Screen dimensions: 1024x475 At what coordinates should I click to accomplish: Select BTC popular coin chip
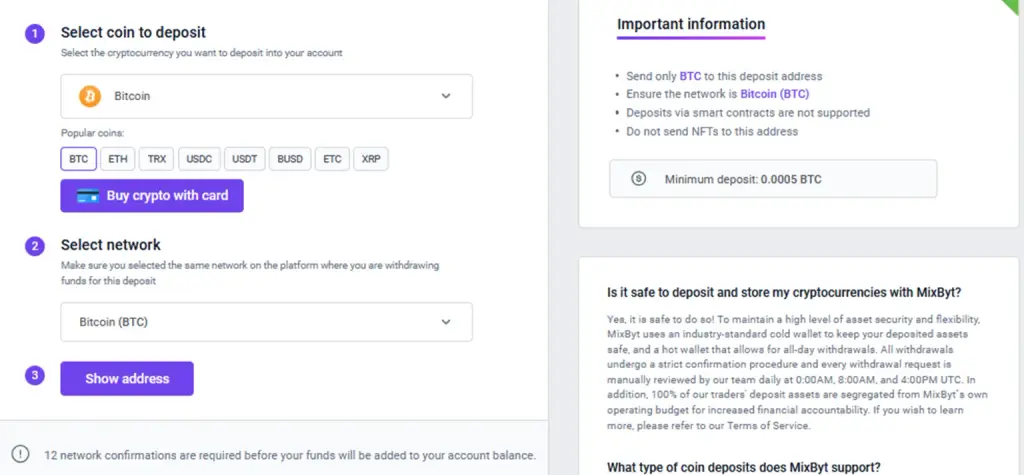(78, 159)
